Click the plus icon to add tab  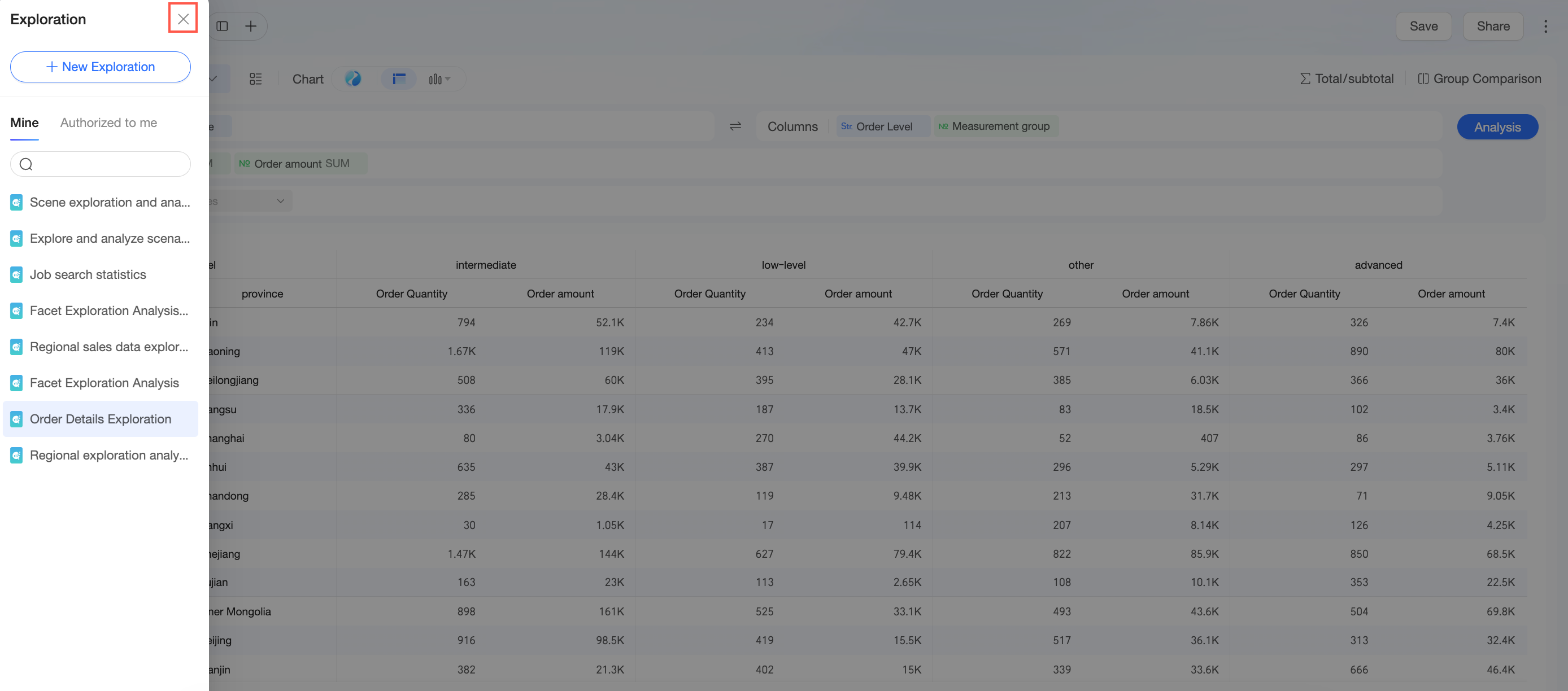pyautogui.click(x=251, y=26)
